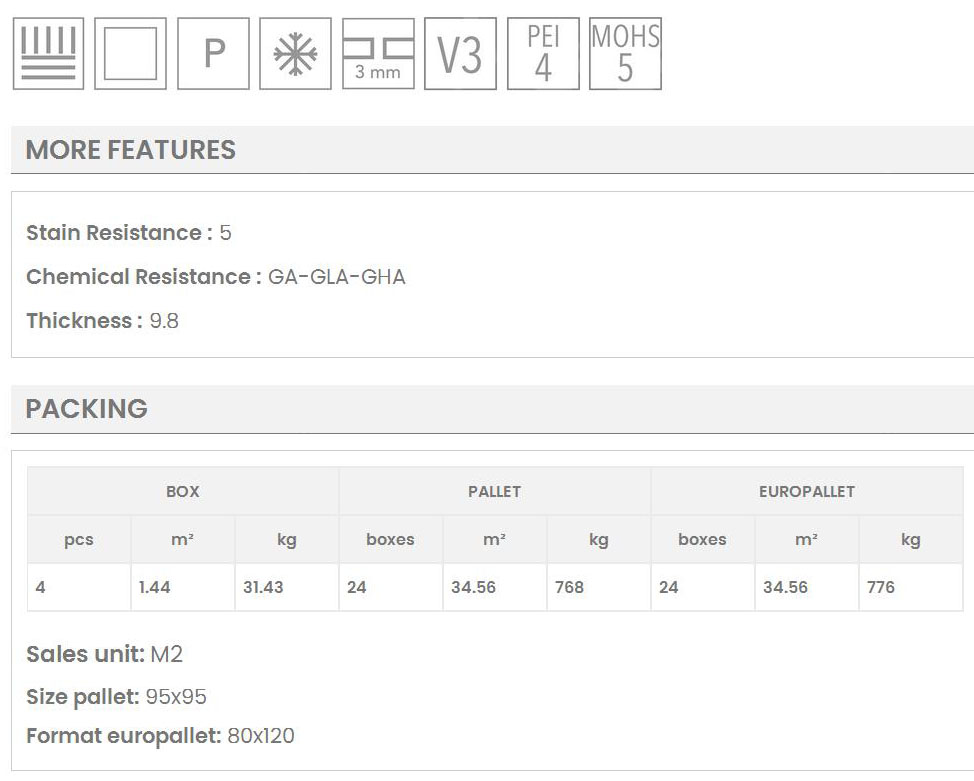The width and height of the screenshot is (974, 781).
Task: Click the PEI 4 abrasion rating icon
Action: pyautogui.click(x=543, y=54)
